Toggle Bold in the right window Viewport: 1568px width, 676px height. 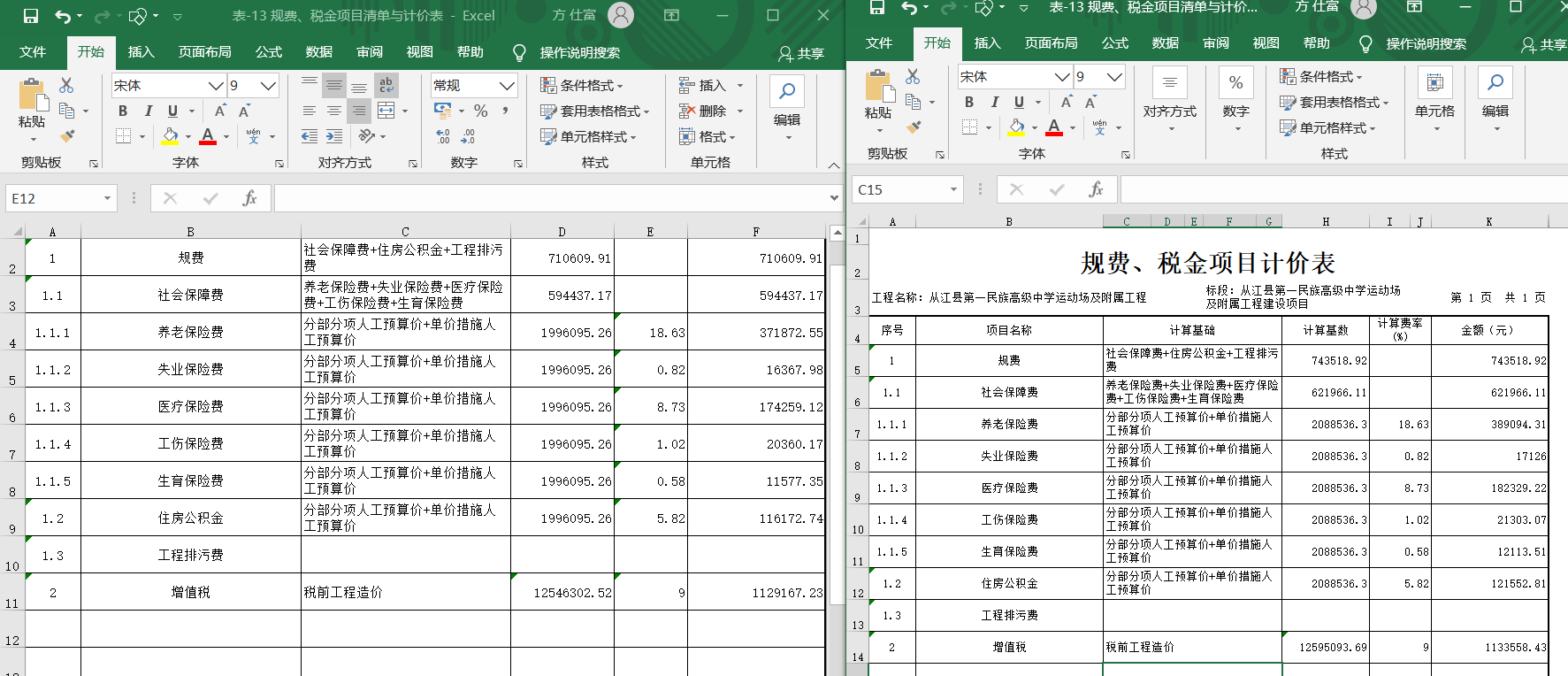(x=969, y=102)
